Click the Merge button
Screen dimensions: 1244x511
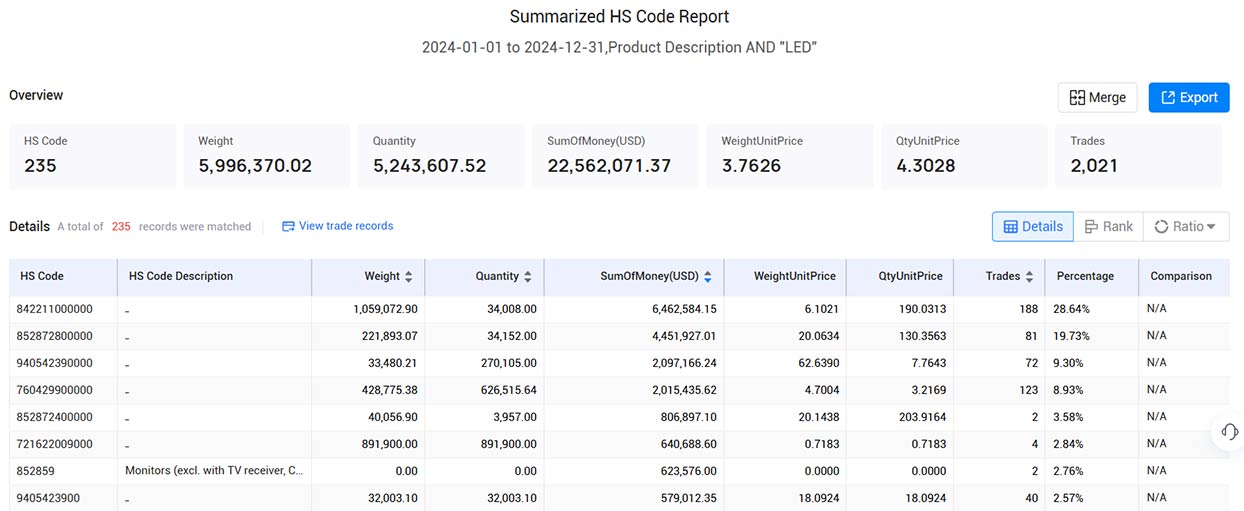(1097, 97)
